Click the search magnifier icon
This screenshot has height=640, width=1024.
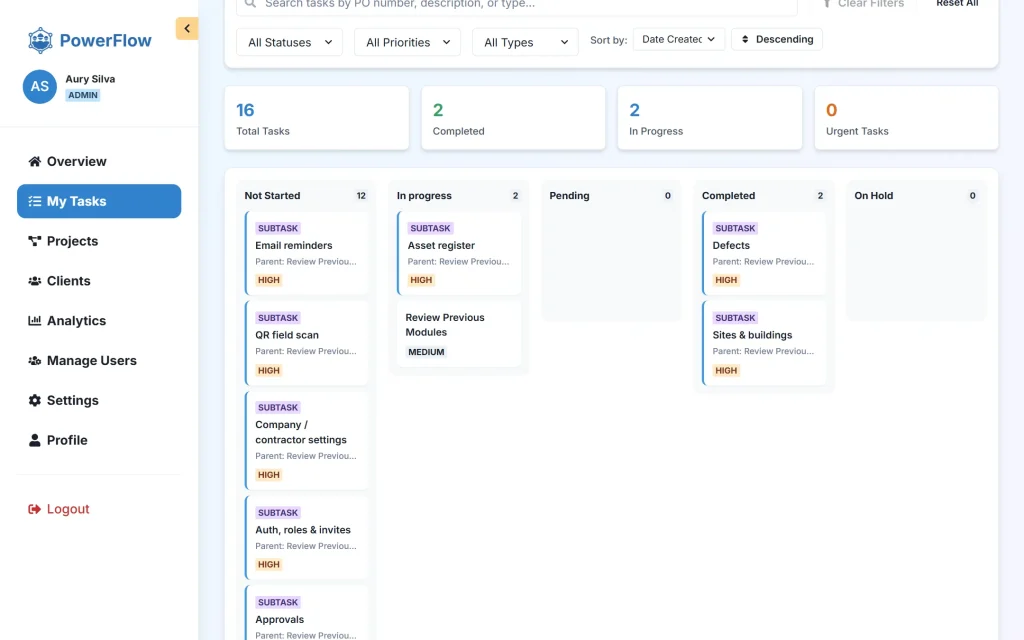[250, 3]
